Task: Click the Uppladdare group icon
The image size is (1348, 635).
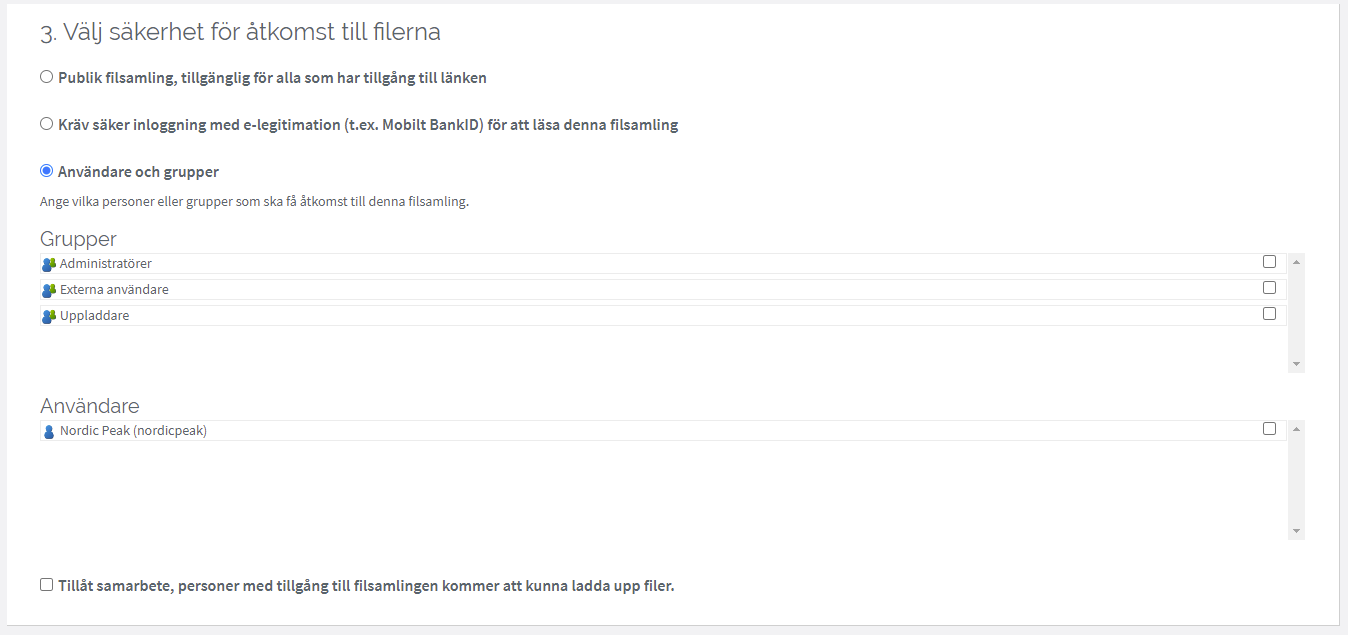Action: [x=48, y=316]
